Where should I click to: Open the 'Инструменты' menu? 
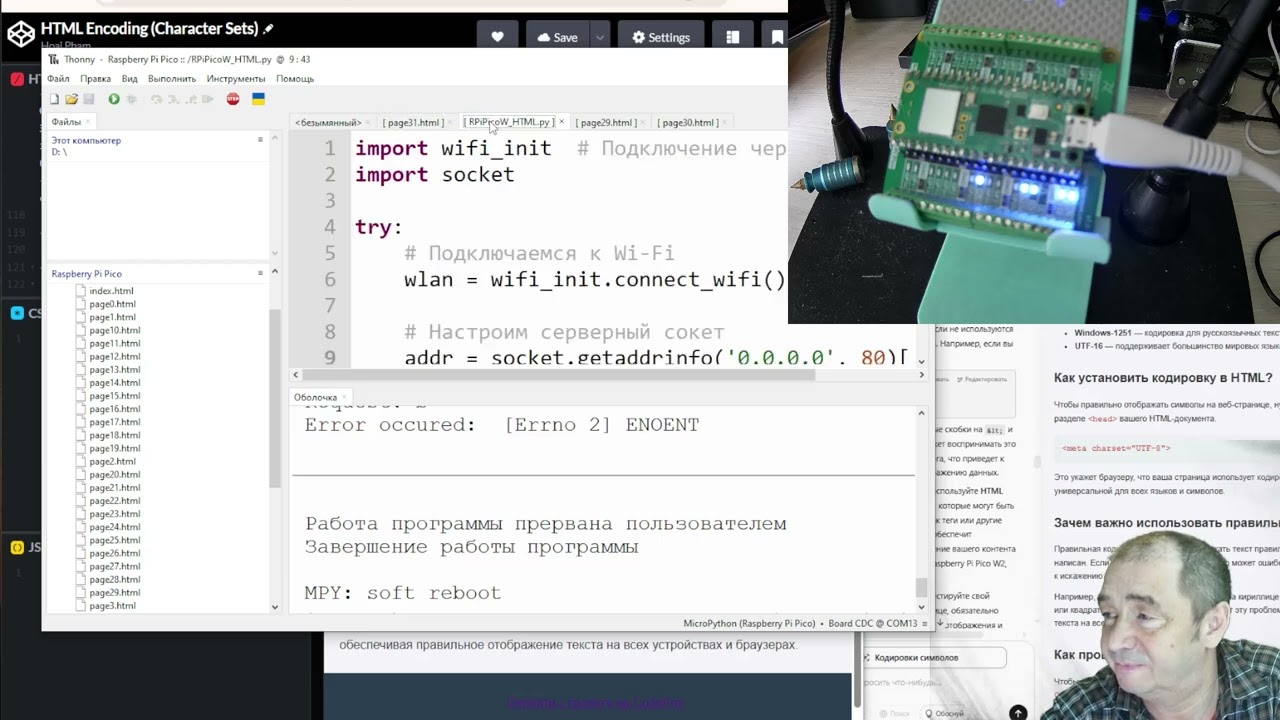236,78
